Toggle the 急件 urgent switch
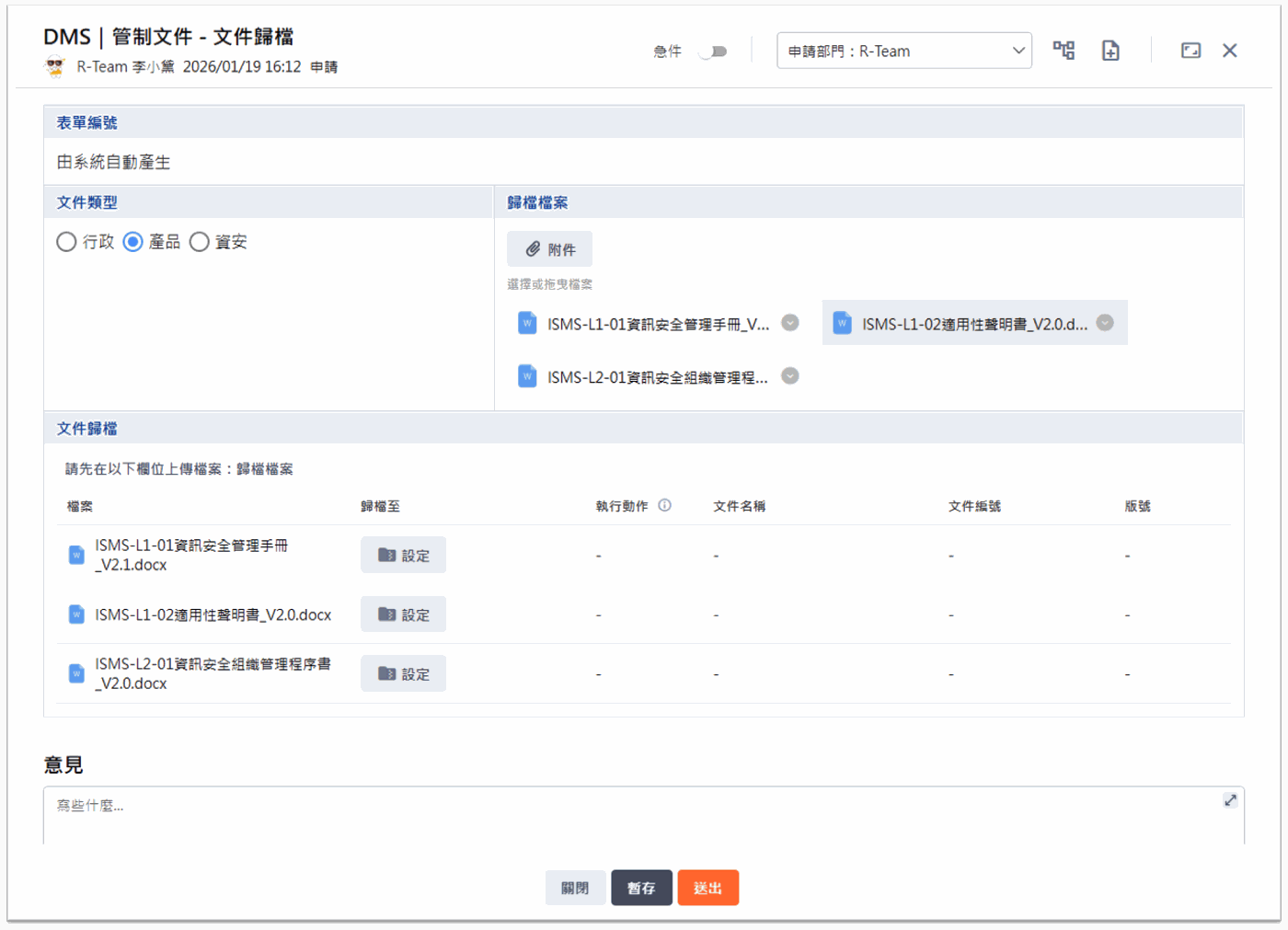 click(x=713, y=52)
